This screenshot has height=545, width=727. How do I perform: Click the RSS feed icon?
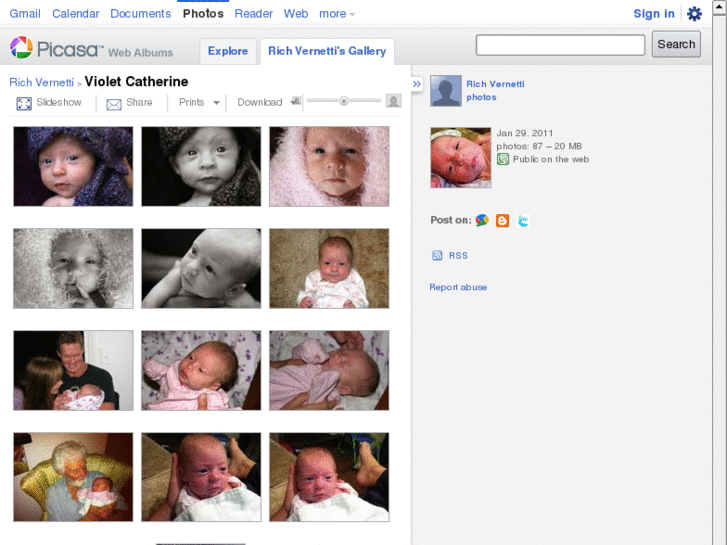(x=437, y=256)
